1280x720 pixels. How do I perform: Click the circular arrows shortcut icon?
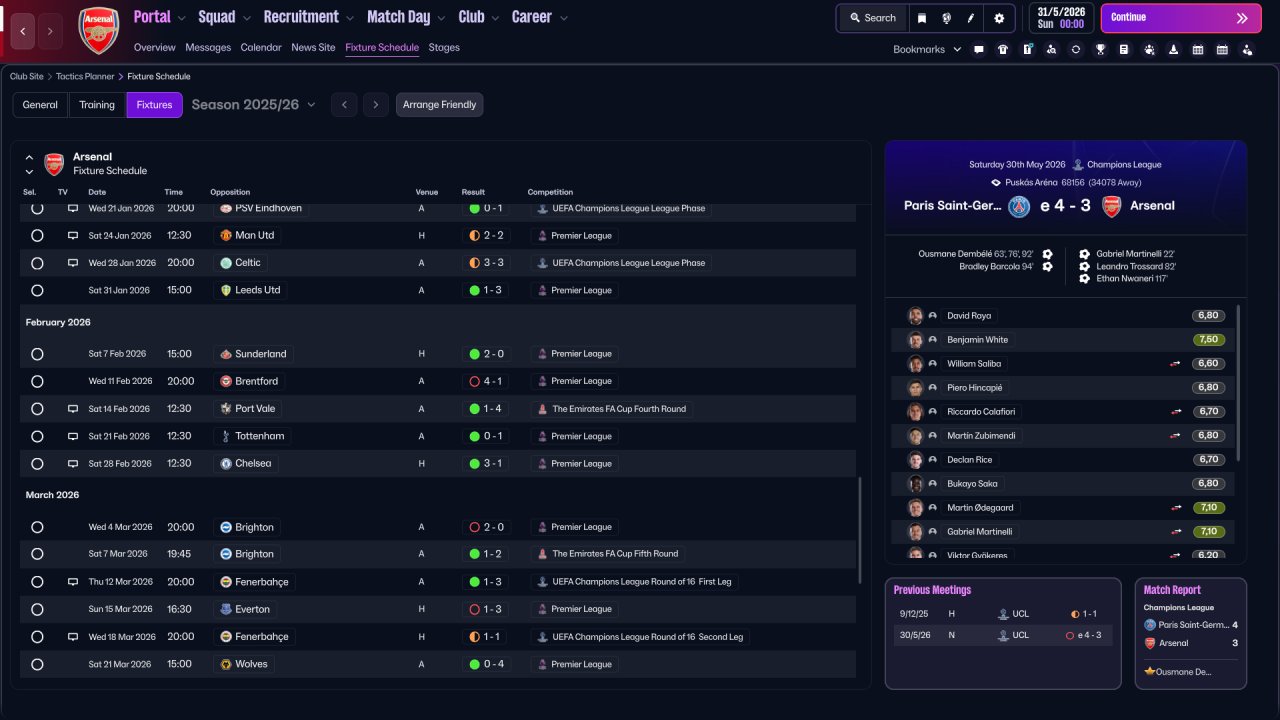click(x=1076, y=49)
